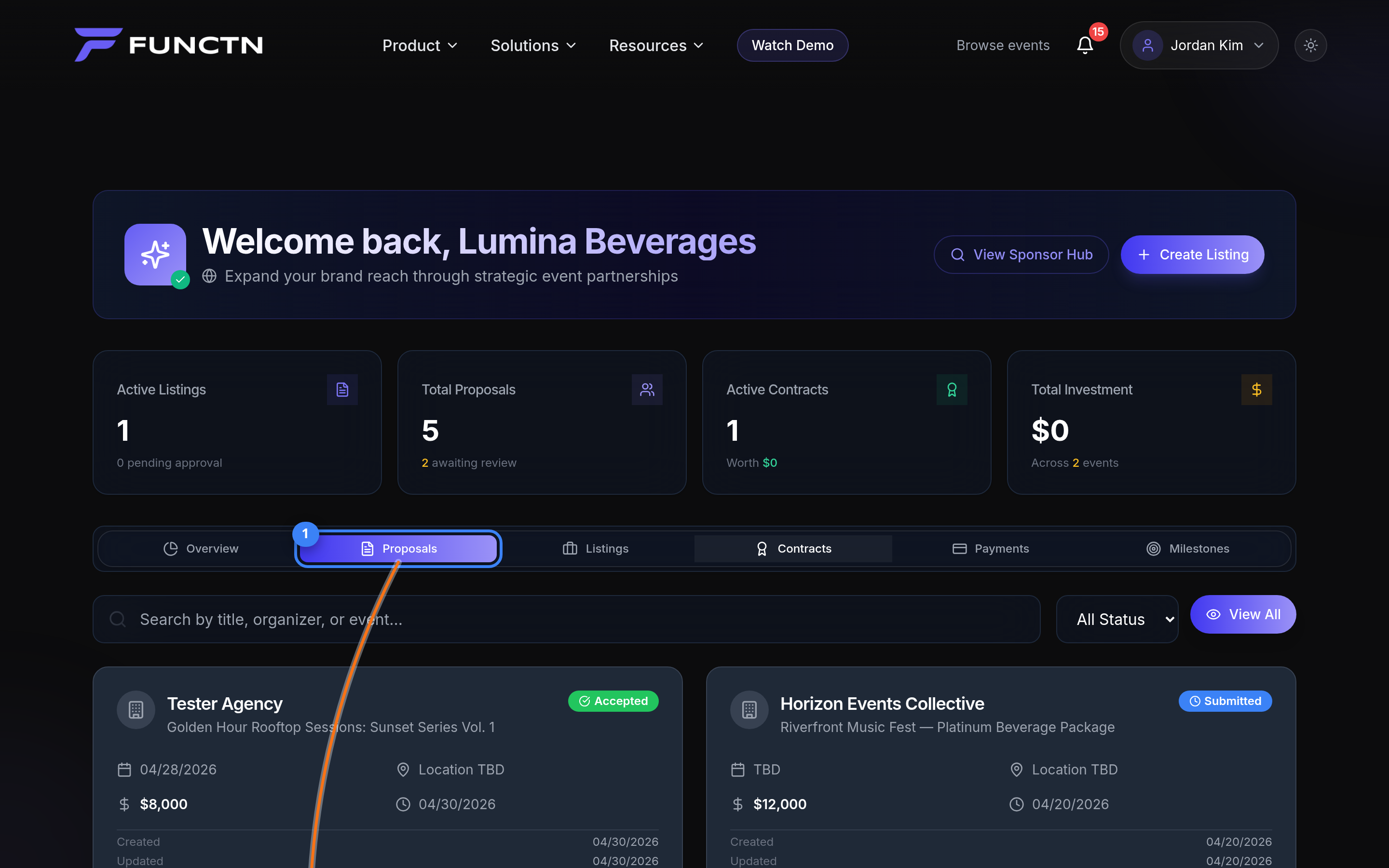Open the Contracts tab
This screenshot has height=868, width=1389.
point(793,548)
